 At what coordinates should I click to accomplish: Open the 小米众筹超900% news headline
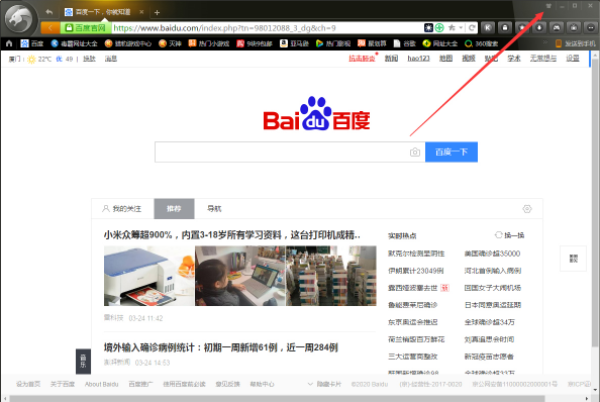pyautogui.click(x=232, y=234)
